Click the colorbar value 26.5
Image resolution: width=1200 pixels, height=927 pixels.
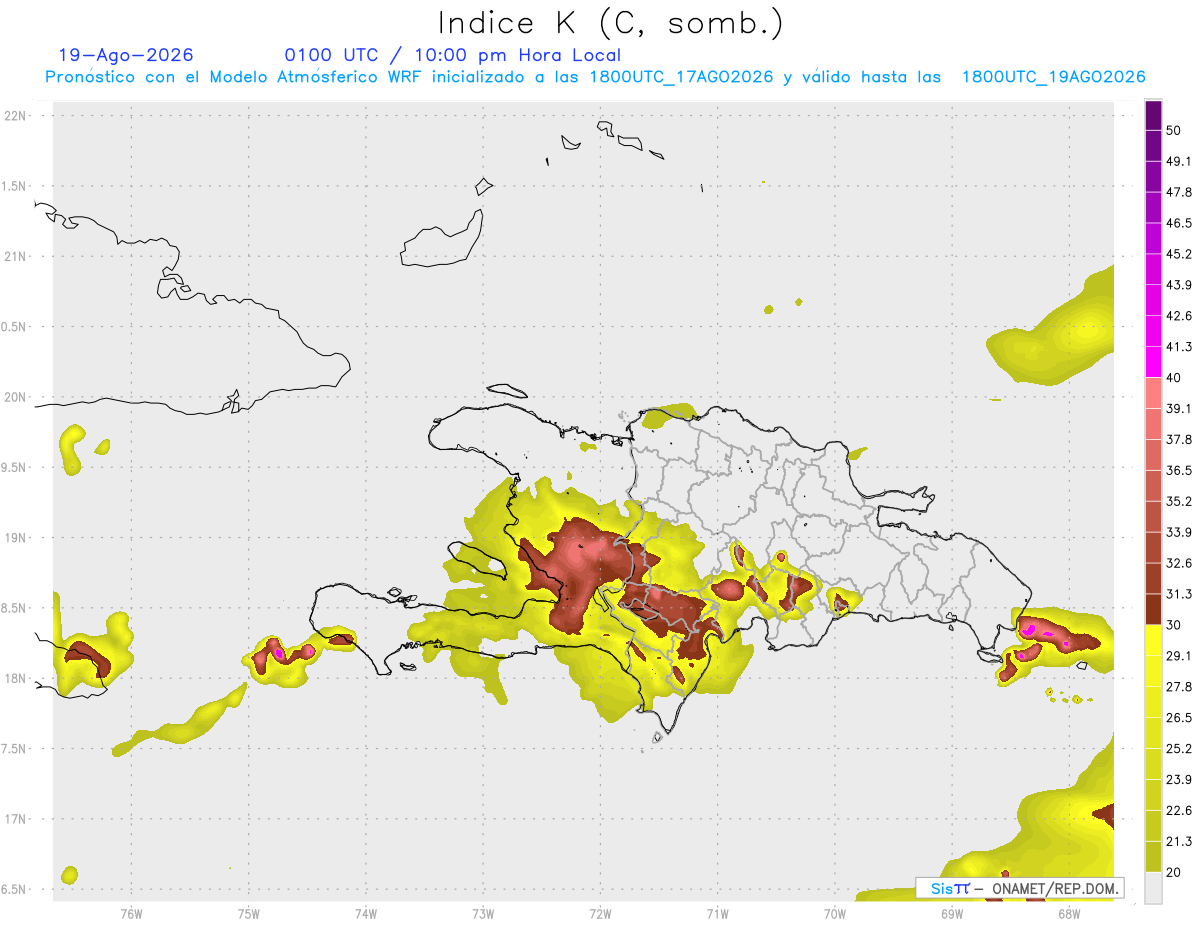pos(1179,718)
